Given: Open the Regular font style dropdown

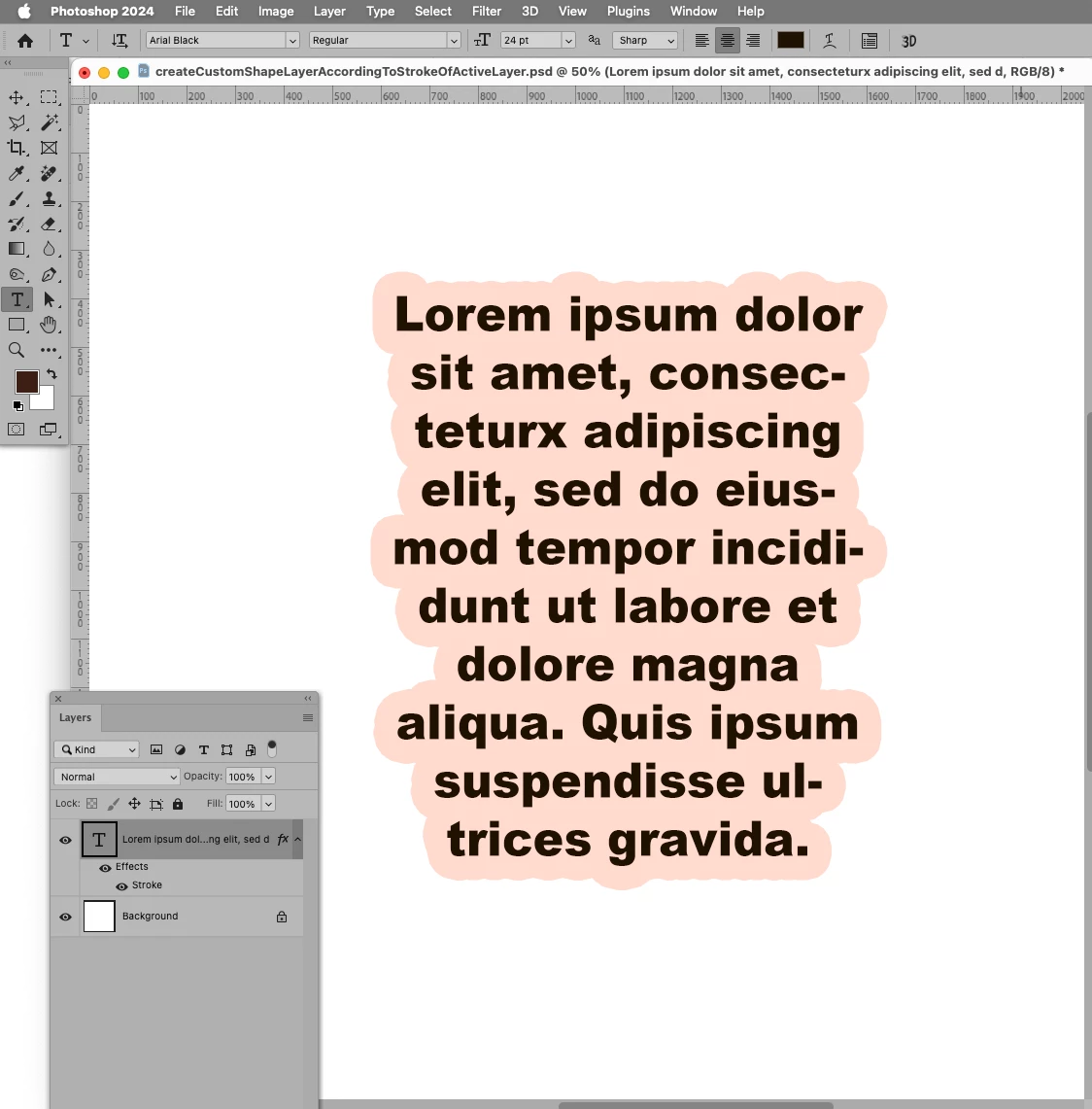Looking at the screenshot, I should 454,40.
